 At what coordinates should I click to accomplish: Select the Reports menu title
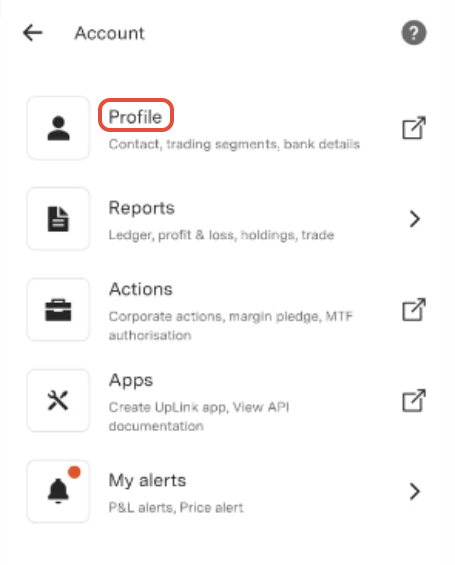point(142,208)
